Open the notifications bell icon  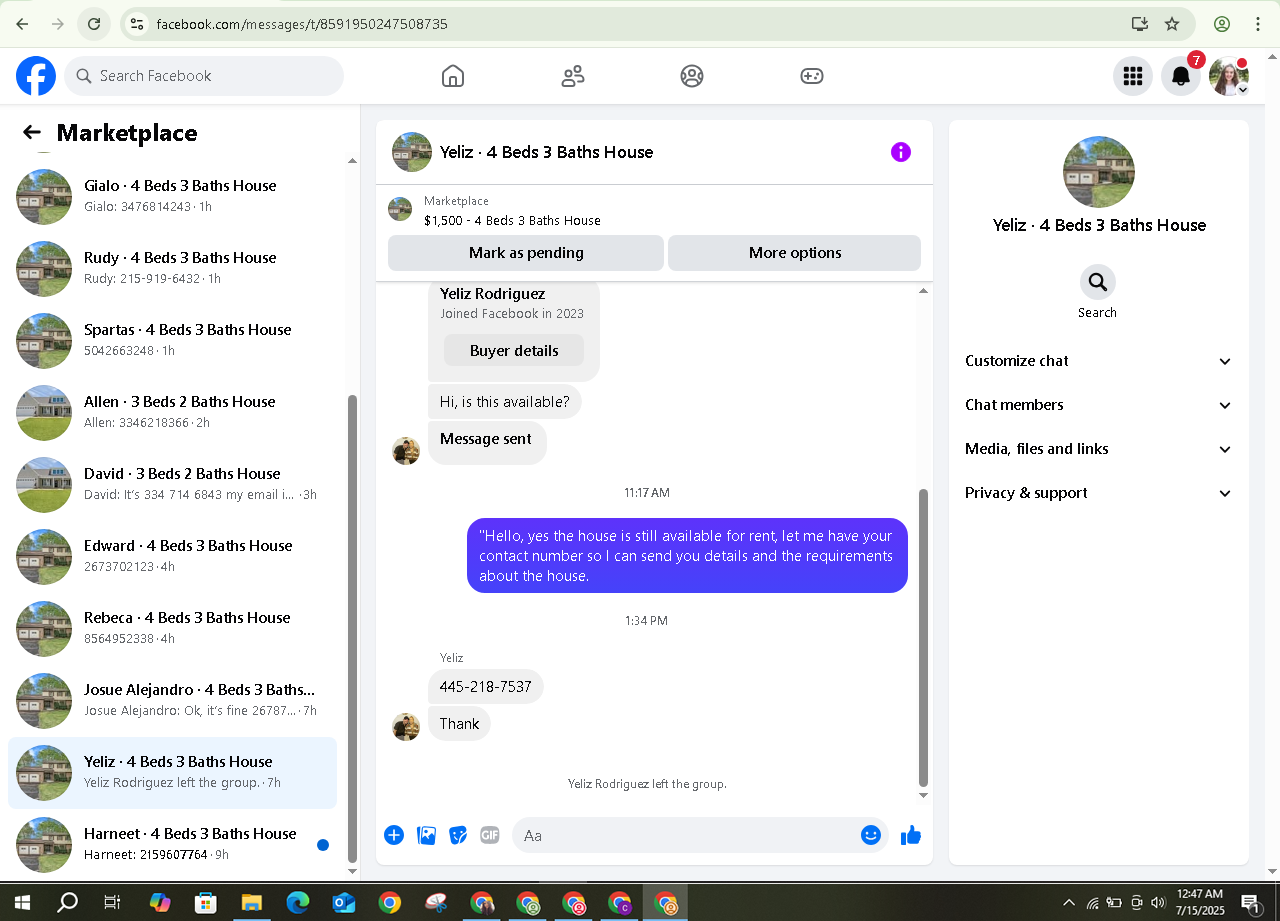pos(1181,76)
